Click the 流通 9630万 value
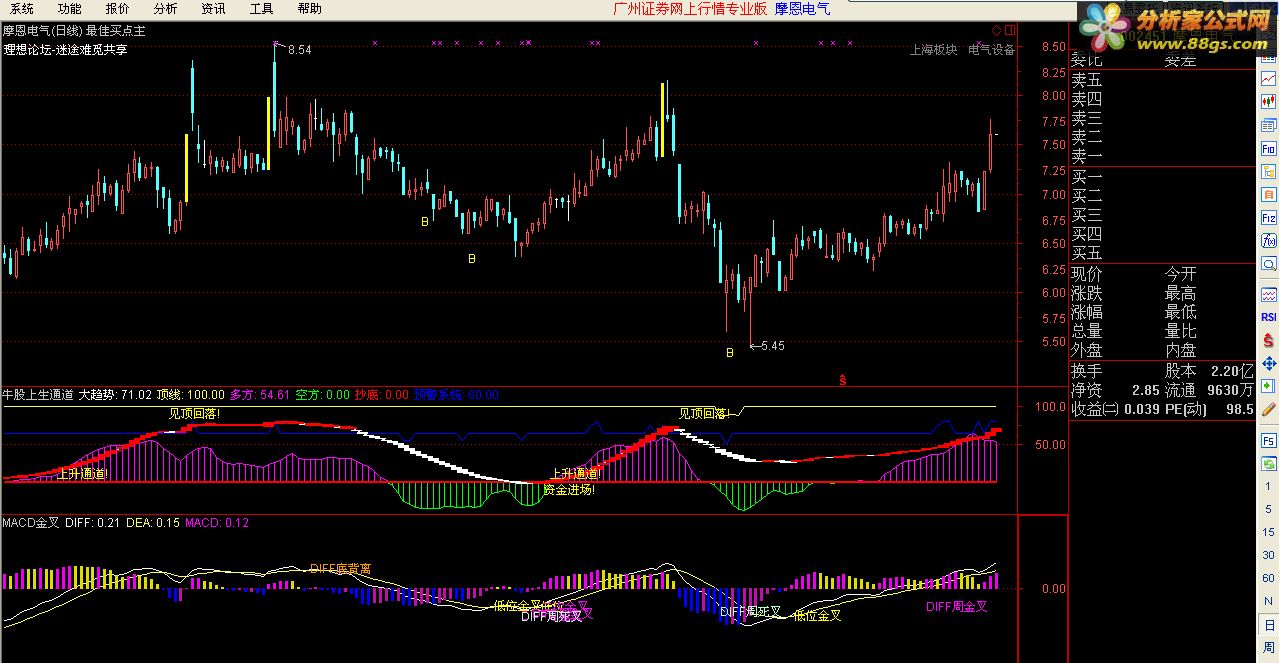The width and height of the screenshot is (1279, 663). coord(1209,390)
